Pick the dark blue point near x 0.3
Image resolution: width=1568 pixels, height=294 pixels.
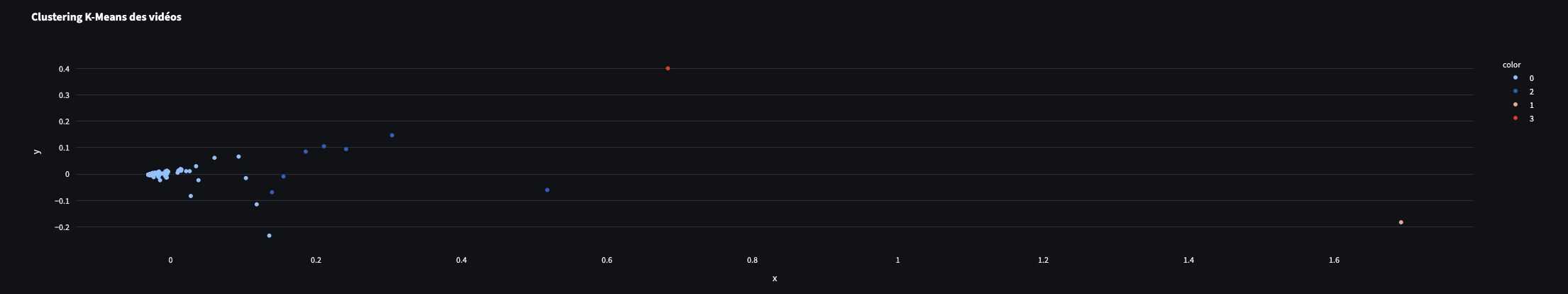click(392, 135)
